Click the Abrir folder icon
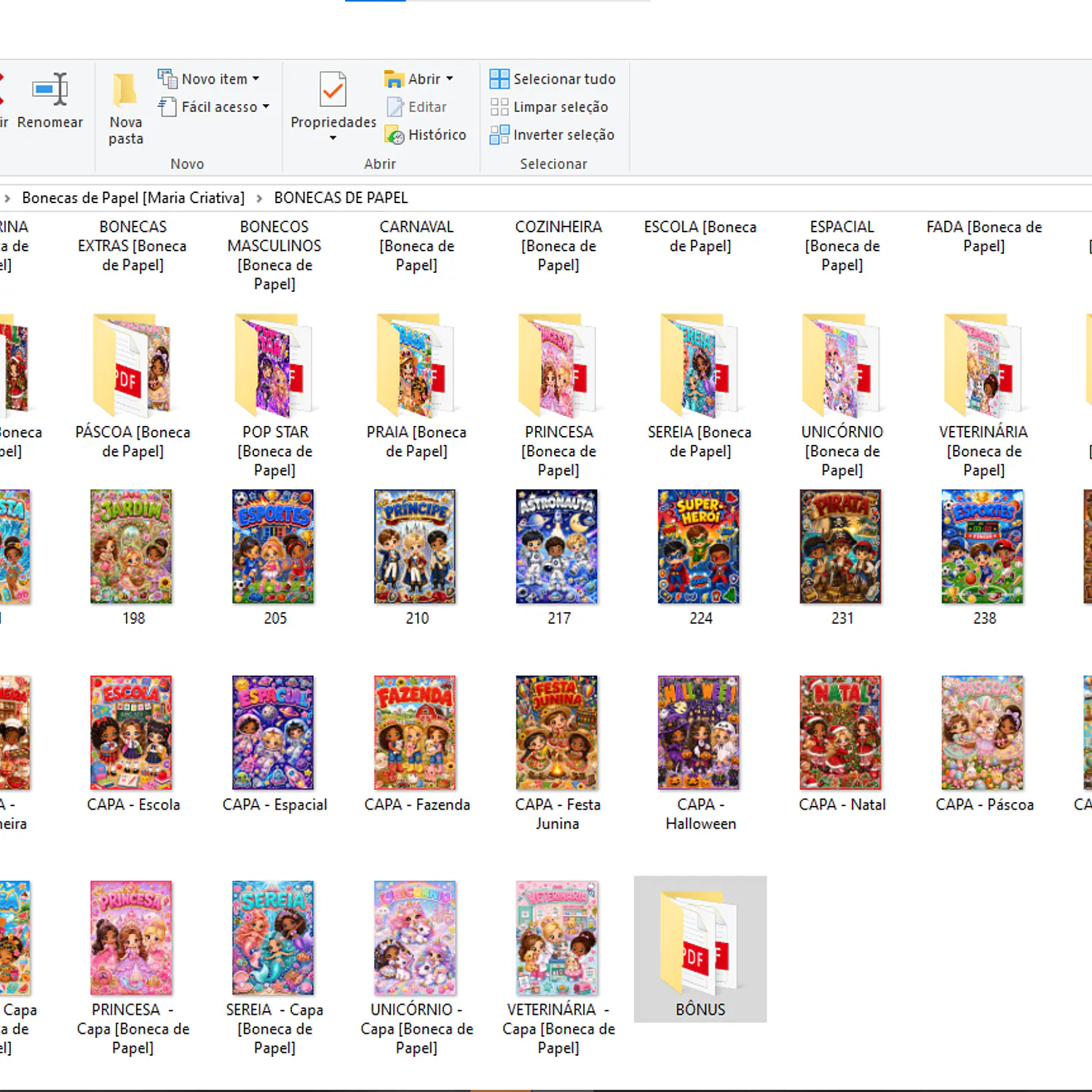 click(x=394, y=79)
